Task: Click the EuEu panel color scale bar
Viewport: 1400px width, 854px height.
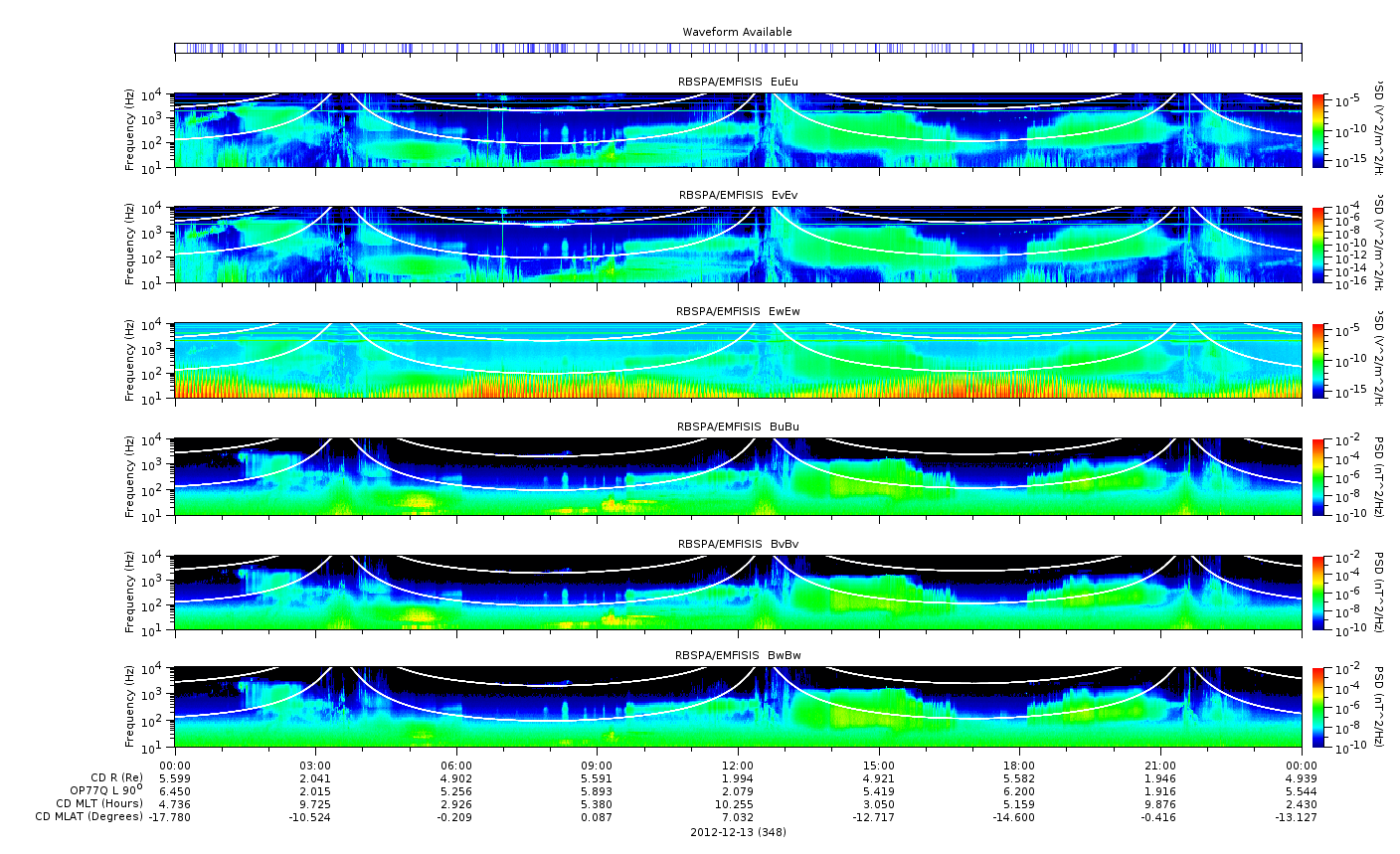Action: pos(1318,130)
